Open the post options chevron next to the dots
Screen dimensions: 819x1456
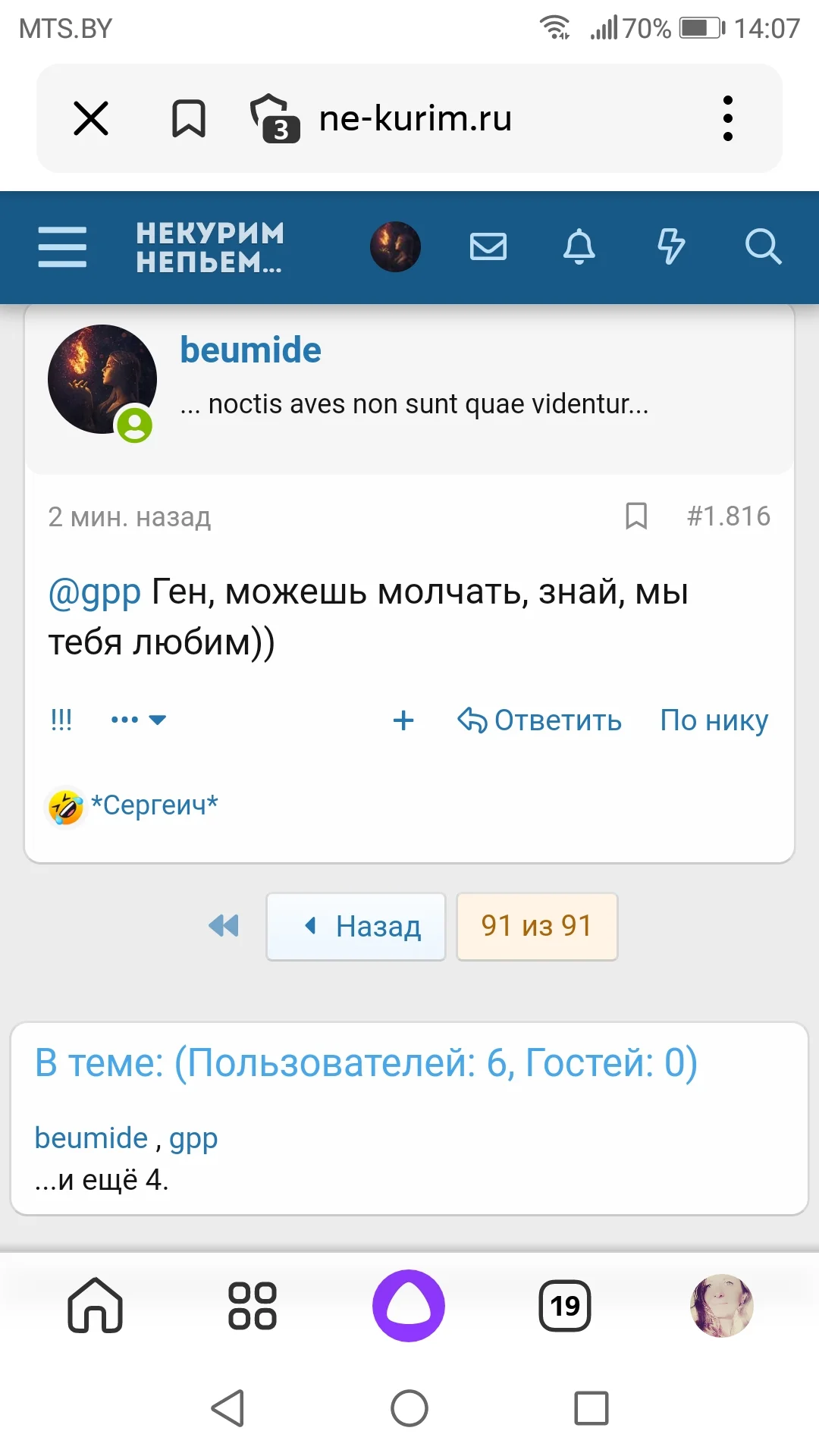click(158, 721)
